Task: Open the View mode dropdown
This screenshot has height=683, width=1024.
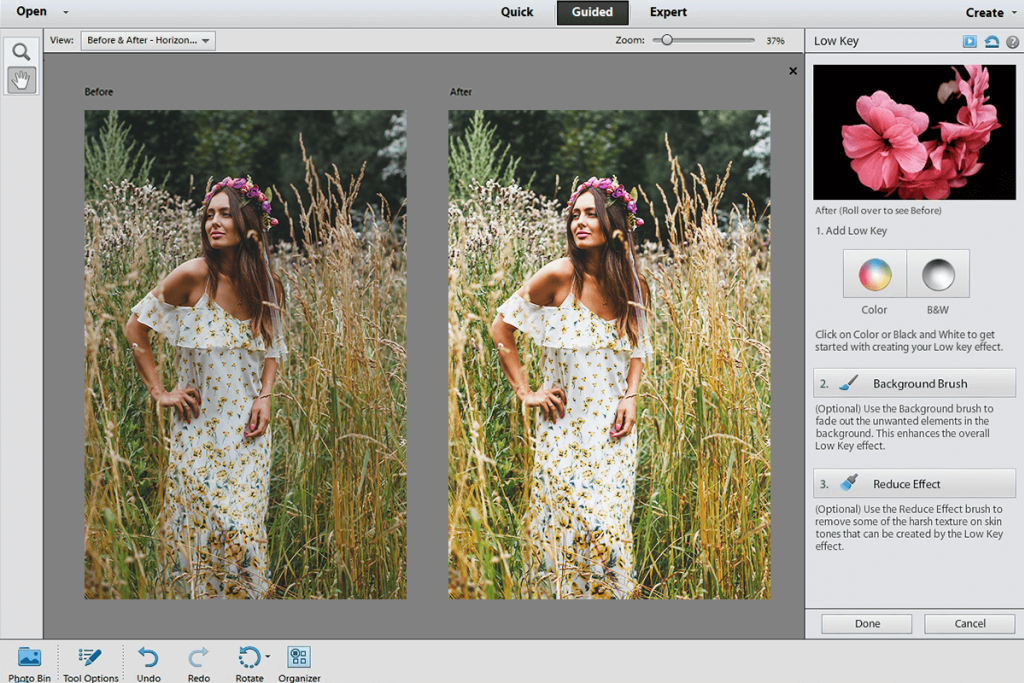Action: [x=147, y=41]
